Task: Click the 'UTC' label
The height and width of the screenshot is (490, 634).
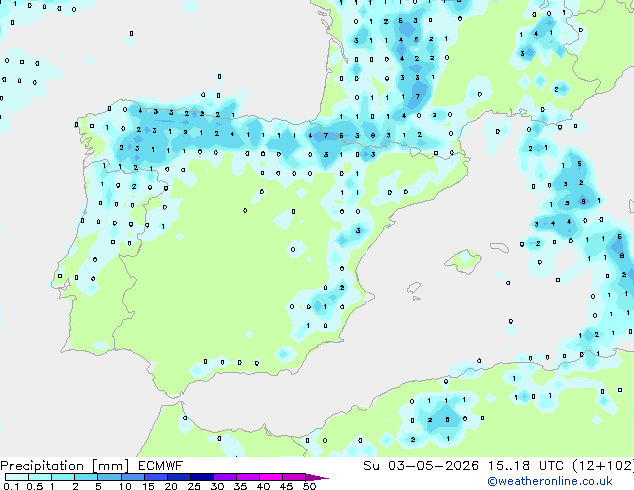Action: tap(551, 466)
